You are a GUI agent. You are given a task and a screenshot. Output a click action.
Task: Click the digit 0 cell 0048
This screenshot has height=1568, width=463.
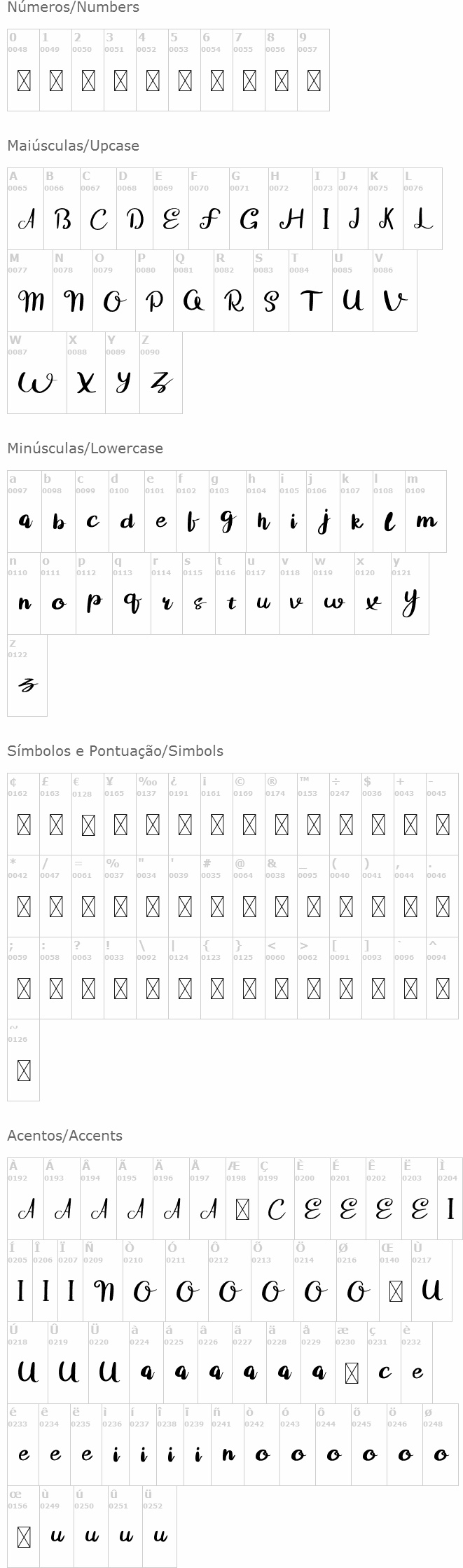pyautogui.click(x=23, y=70)
